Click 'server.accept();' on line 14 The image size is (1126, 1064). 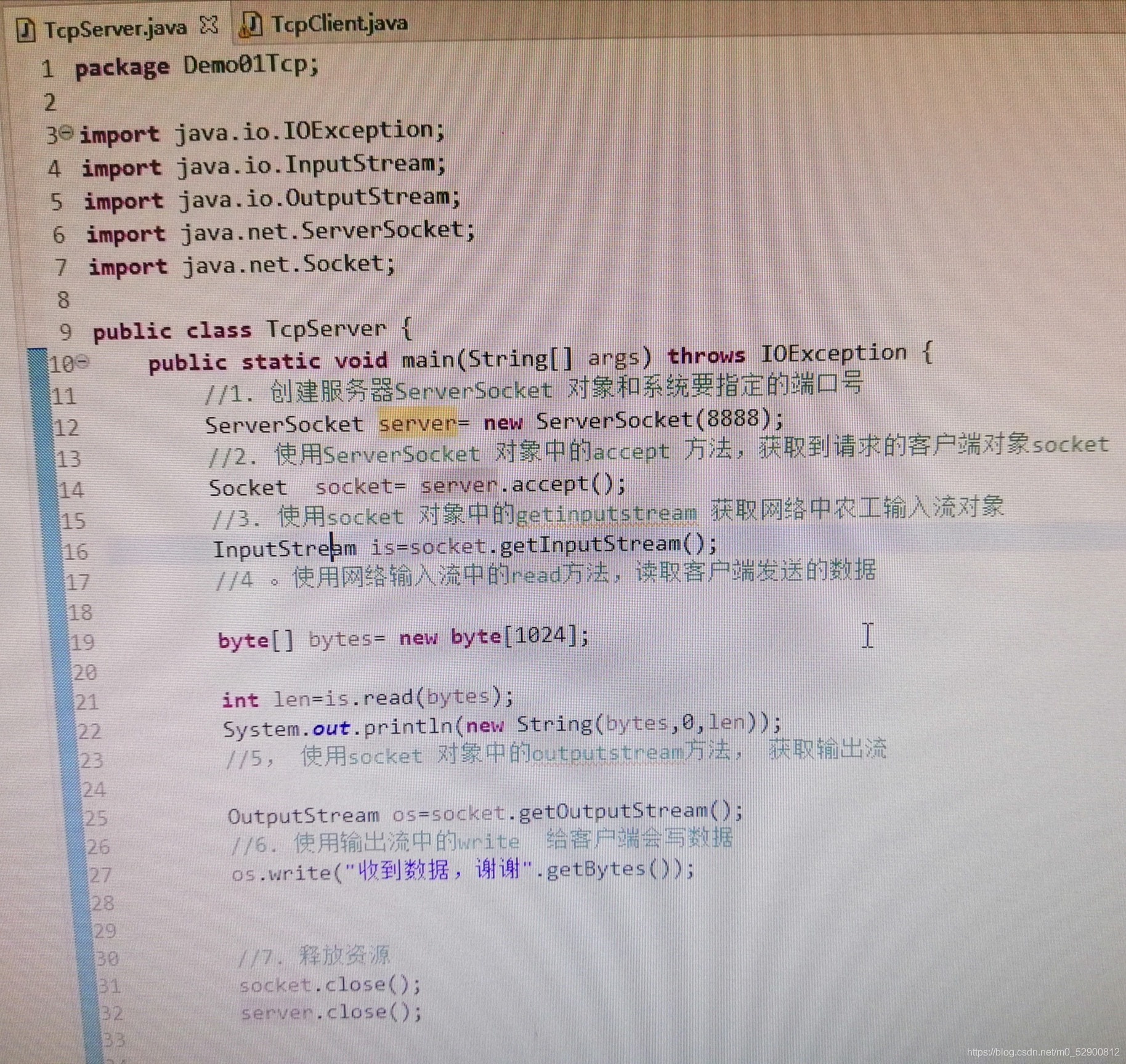coord(523,484)
